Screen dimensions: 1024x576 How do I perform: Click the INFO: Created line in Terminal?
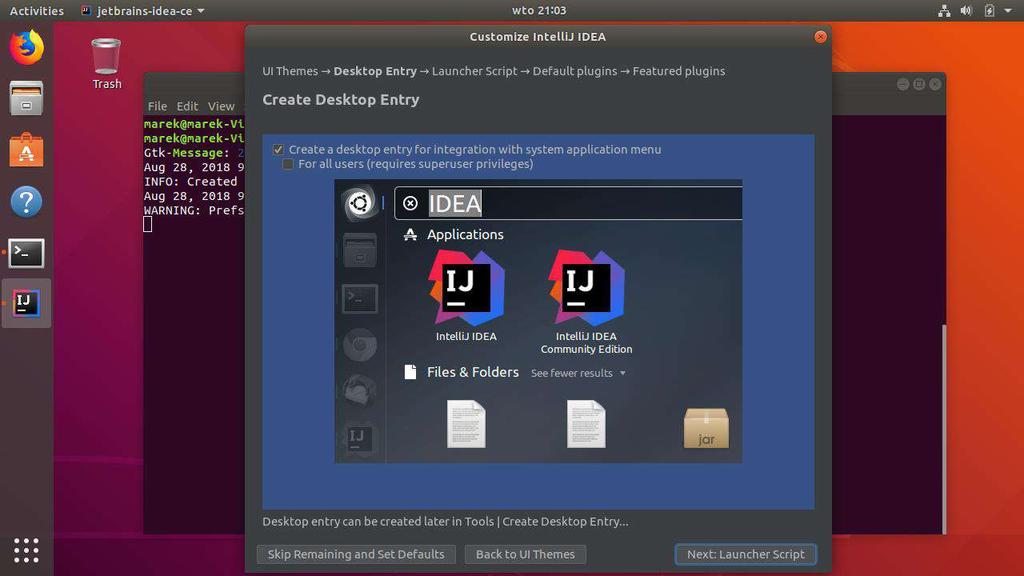[191, 182]
